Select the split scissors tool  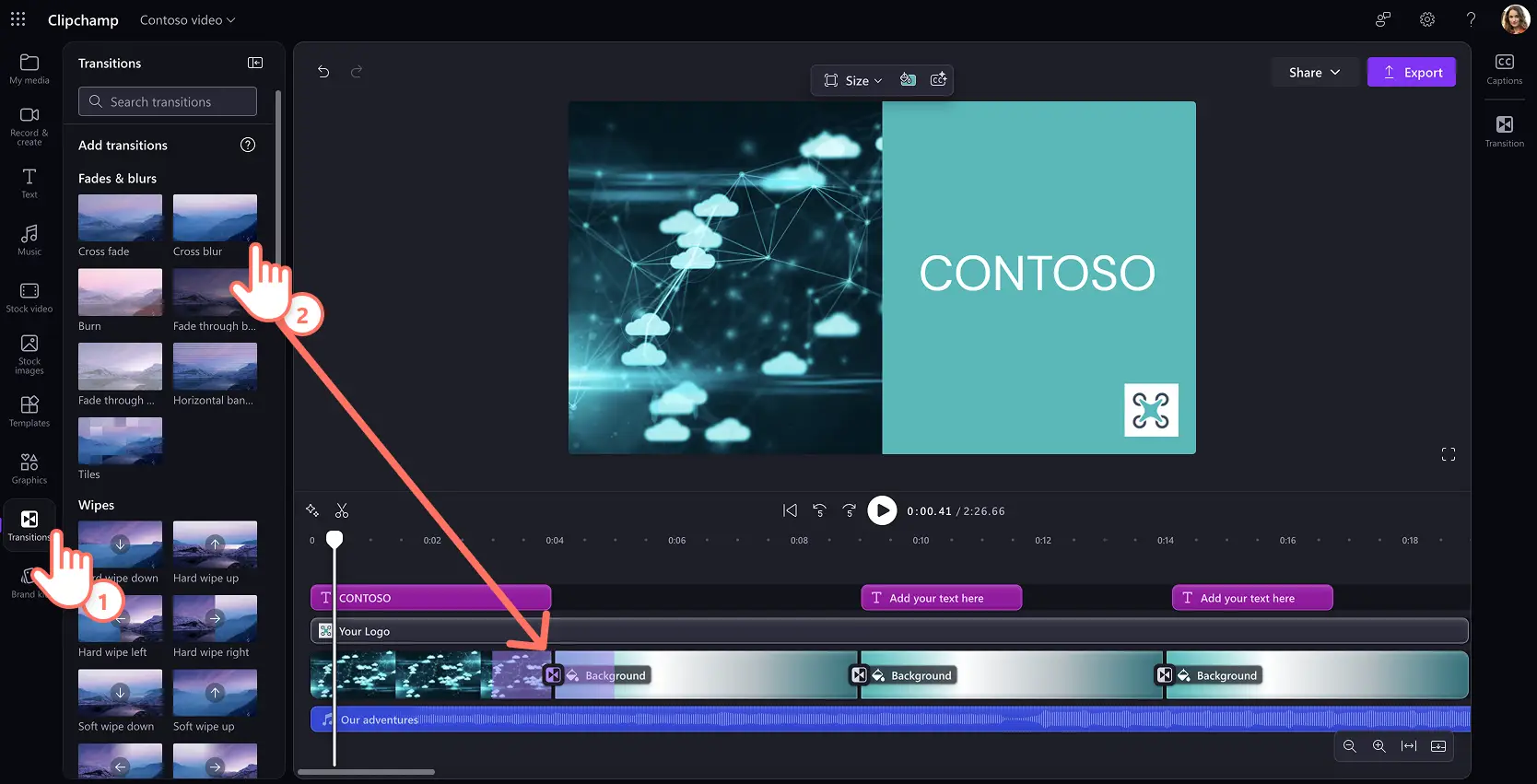[x=342, y=510]
